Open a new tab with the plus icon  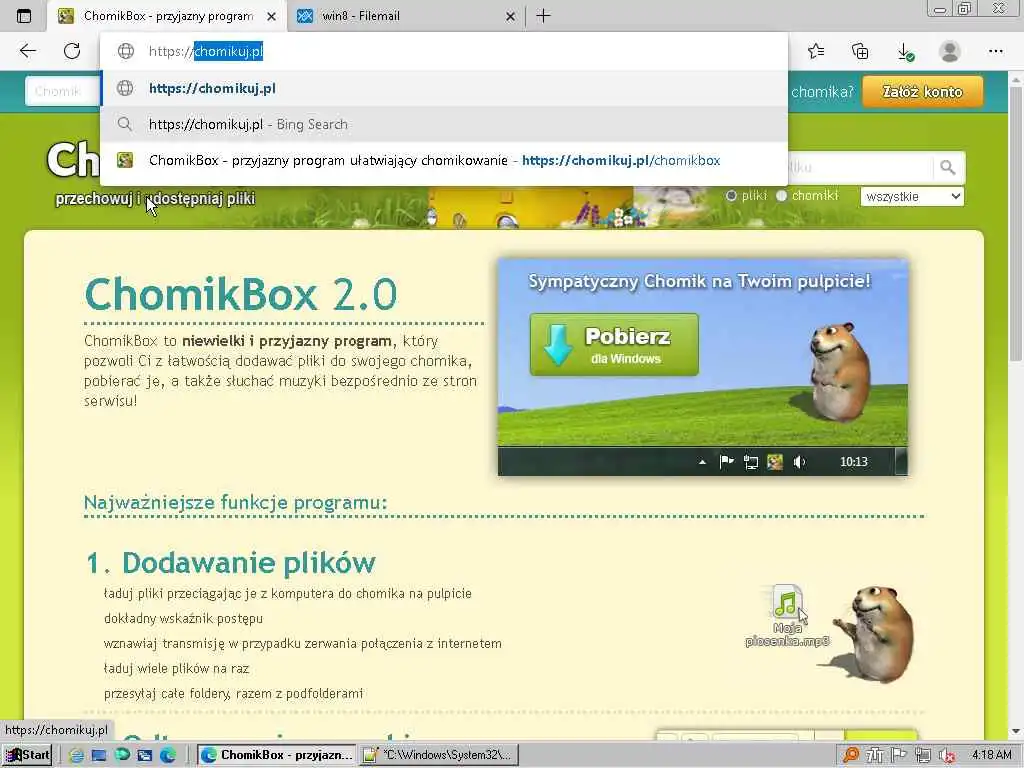tap(543, 16)
